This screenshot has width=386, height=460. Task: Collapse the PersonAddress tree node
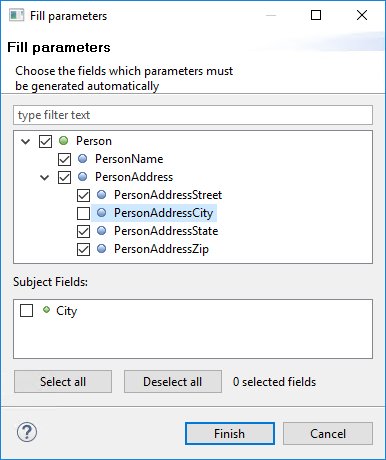click(45, 177)
